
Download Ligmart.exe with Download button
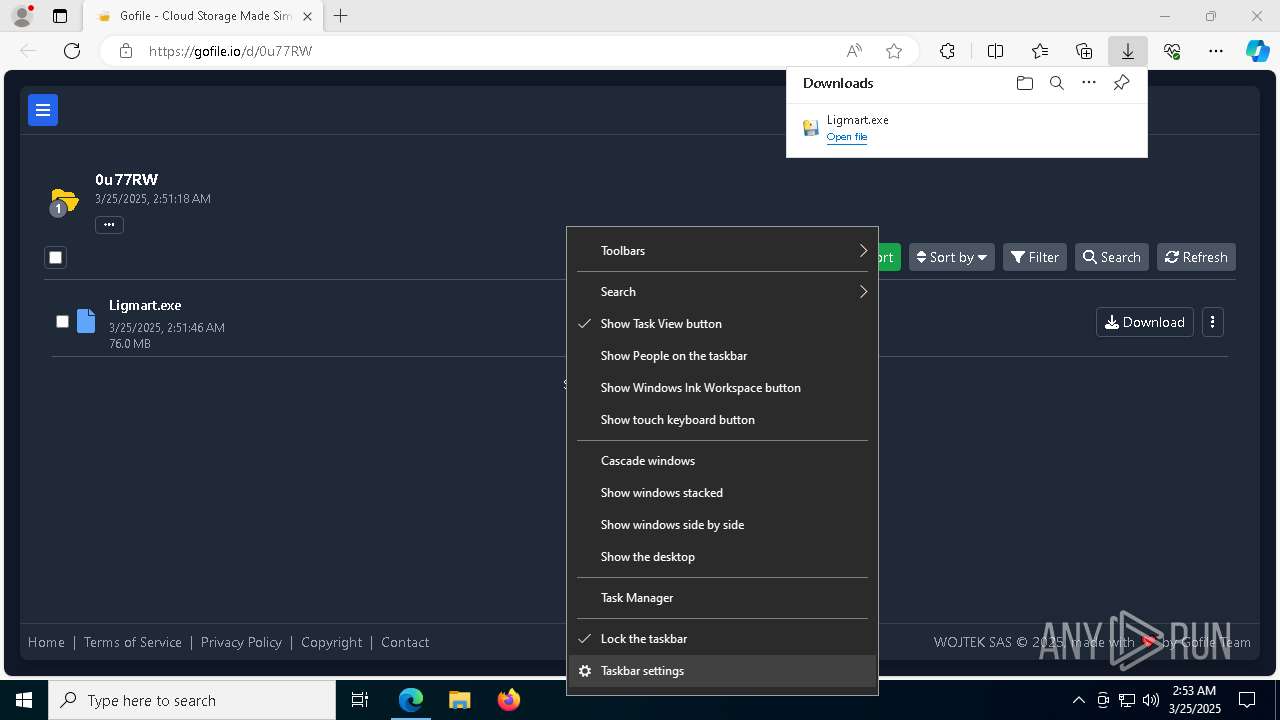(x=1145, y=322)
